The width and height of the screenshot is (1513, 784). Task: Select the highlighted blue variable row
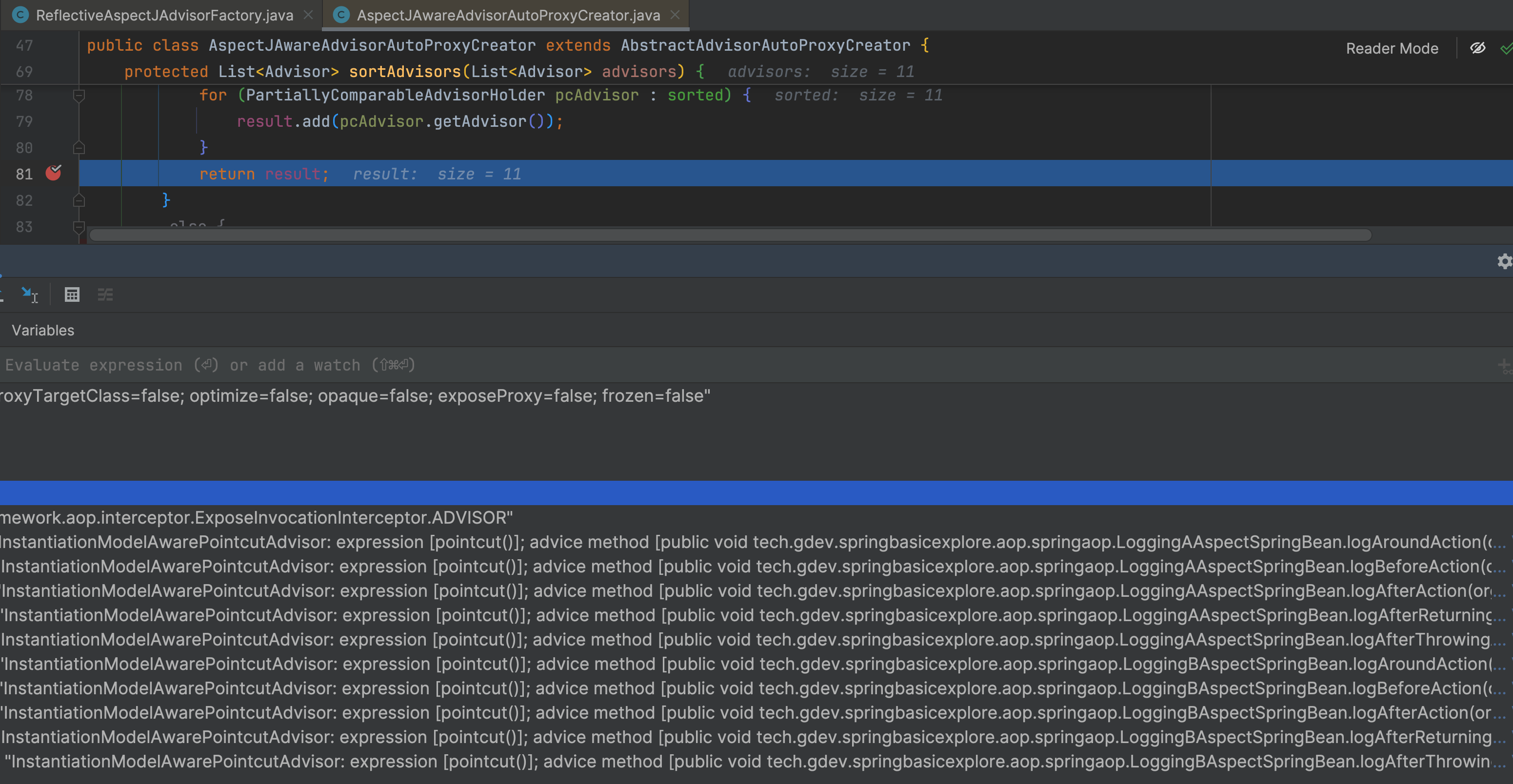[x=756, y=493]
